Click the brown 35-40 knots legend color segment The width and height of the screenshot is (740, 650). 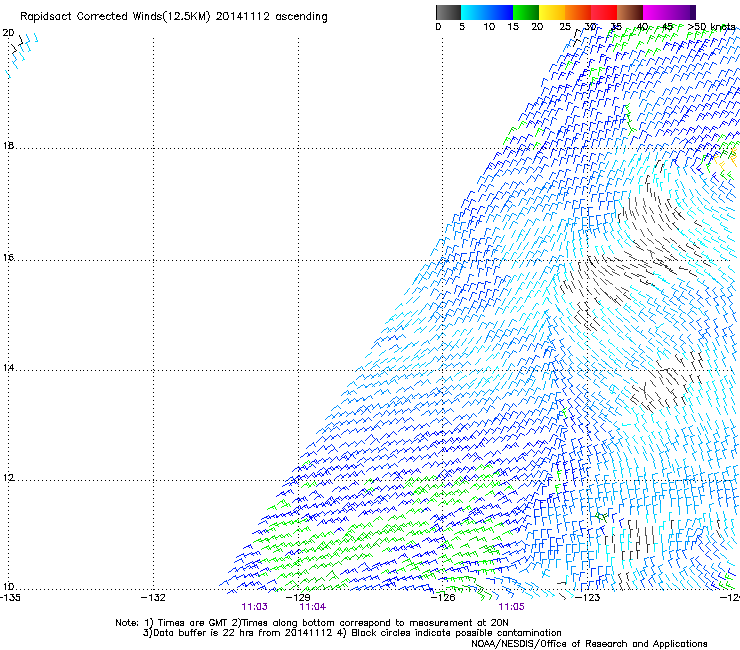(630, 12)
